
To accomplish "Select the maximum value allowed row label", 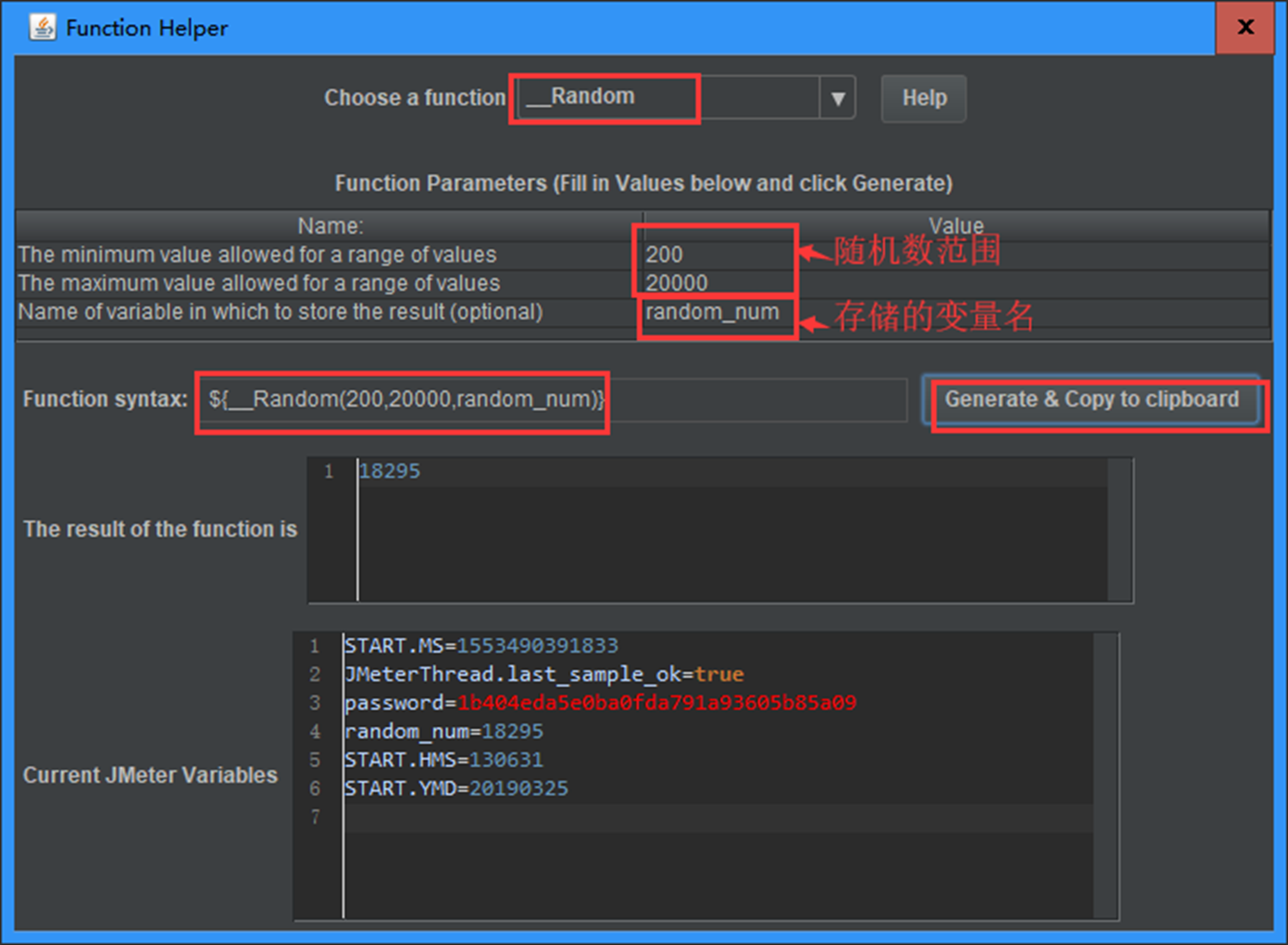I will 259,283.
